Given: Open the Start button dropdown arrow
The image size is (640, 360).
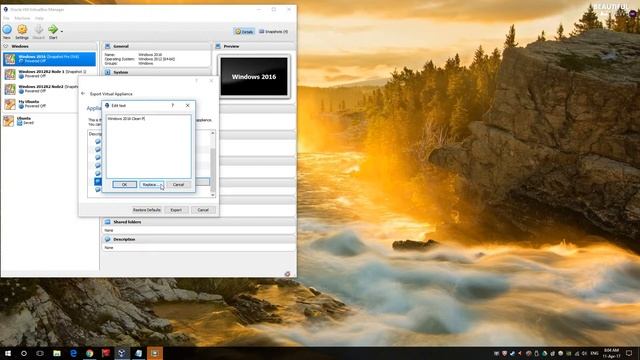Looking at the screenshot, I should pos(62,31).
